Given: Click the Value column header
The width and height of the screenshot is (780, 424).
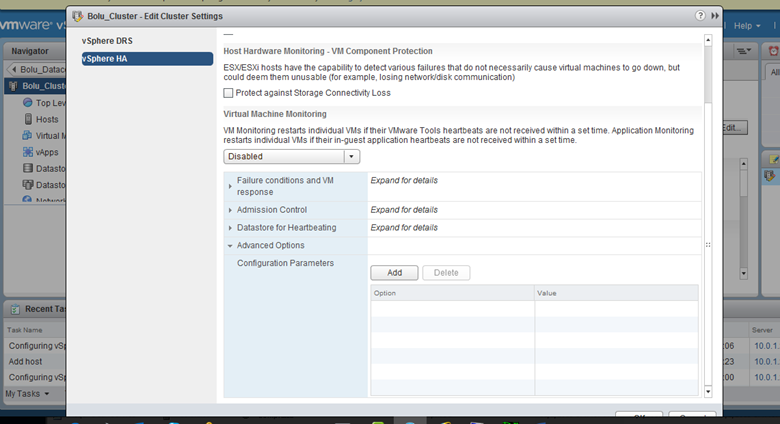Looking at the screenshot, I should coord(616,293).
